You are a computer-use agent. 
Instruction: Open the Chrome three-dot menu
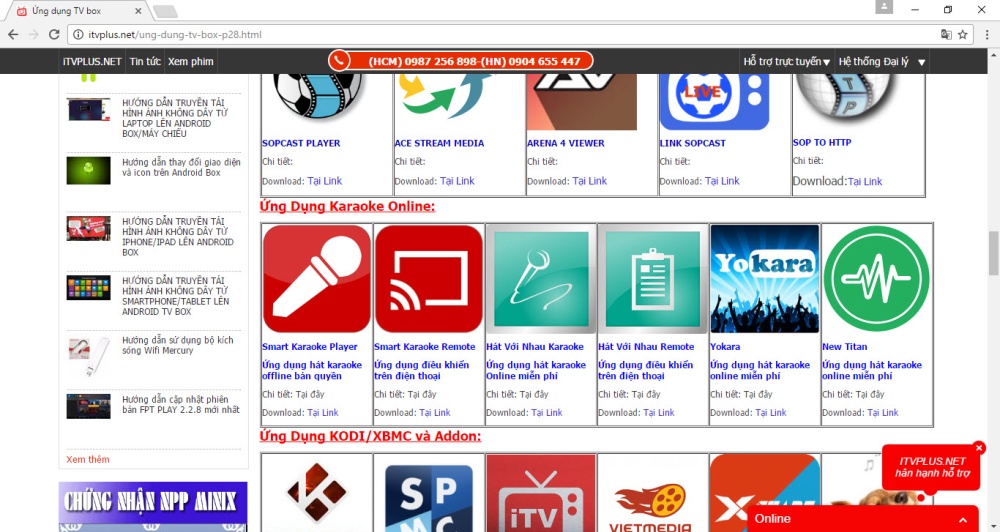coord(987,34)
